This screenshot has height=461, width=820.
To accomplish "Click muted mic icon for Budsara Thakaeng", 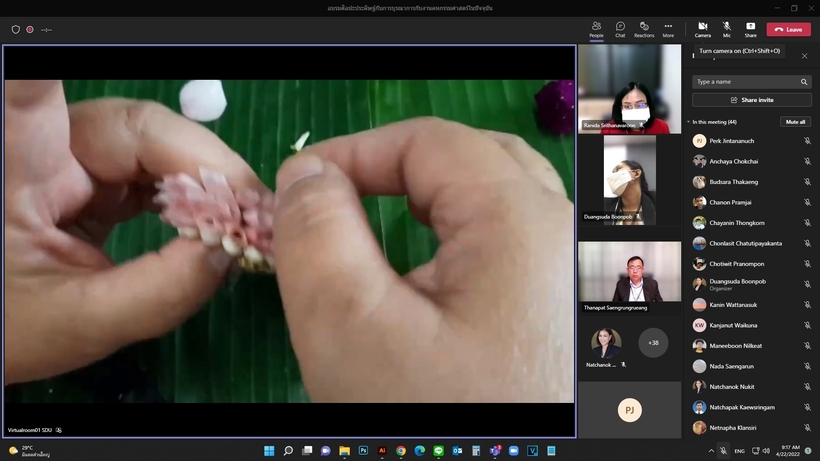I will click(807, 182).
